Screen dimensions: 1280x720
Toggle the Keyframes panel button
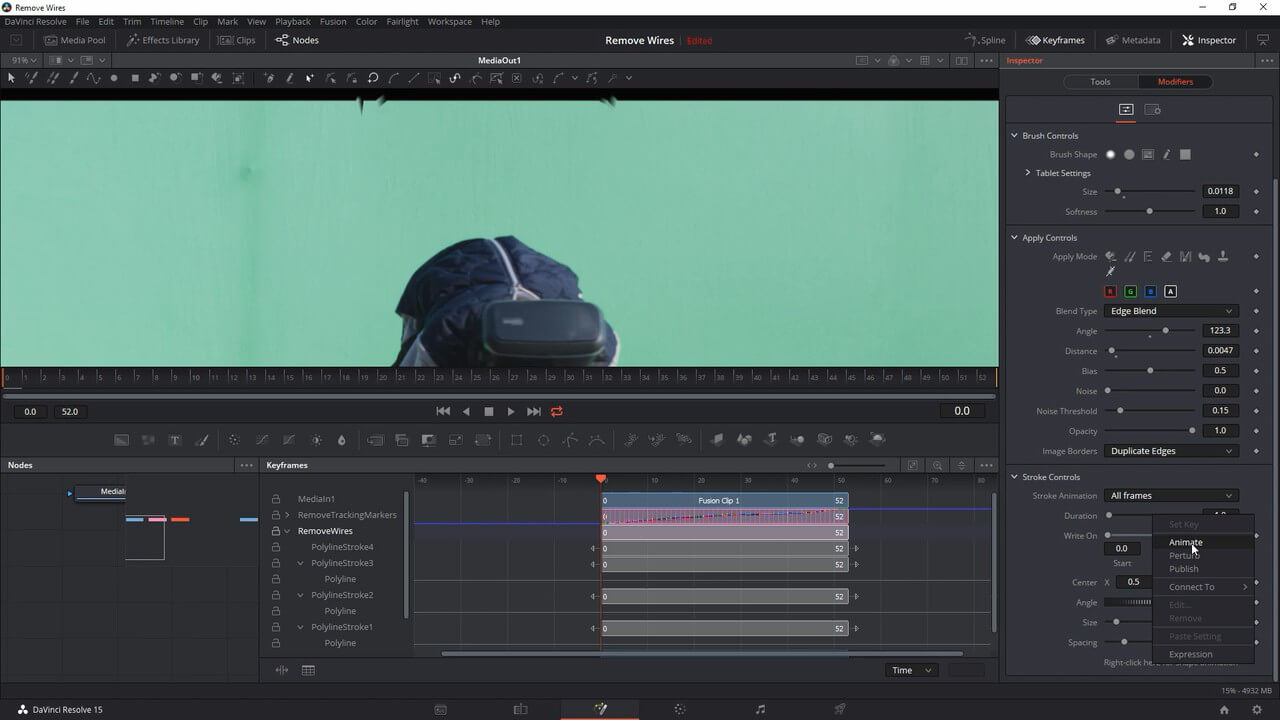pos(1055,40)
